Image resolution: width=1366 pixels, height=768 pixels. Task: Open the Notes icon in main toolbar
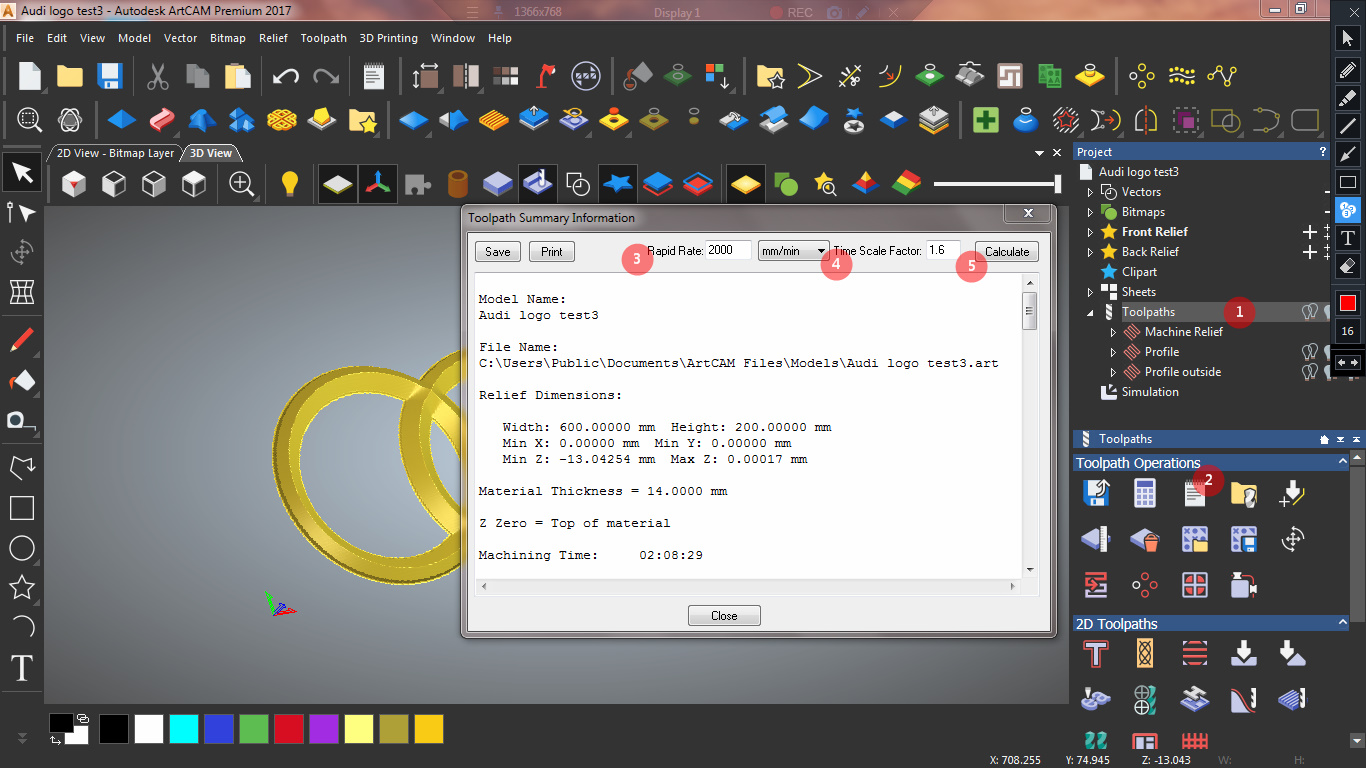[x=374, y=76]
